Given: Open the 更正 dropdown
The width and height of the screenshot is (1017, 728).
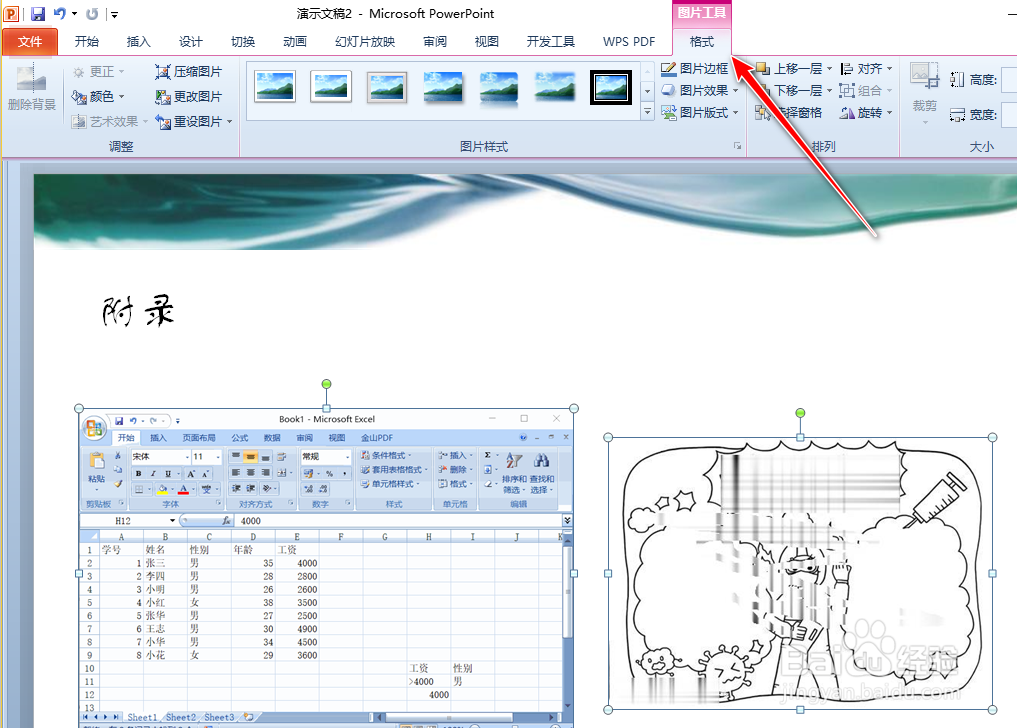Looking at the screenshot, I should coord(99,71).
